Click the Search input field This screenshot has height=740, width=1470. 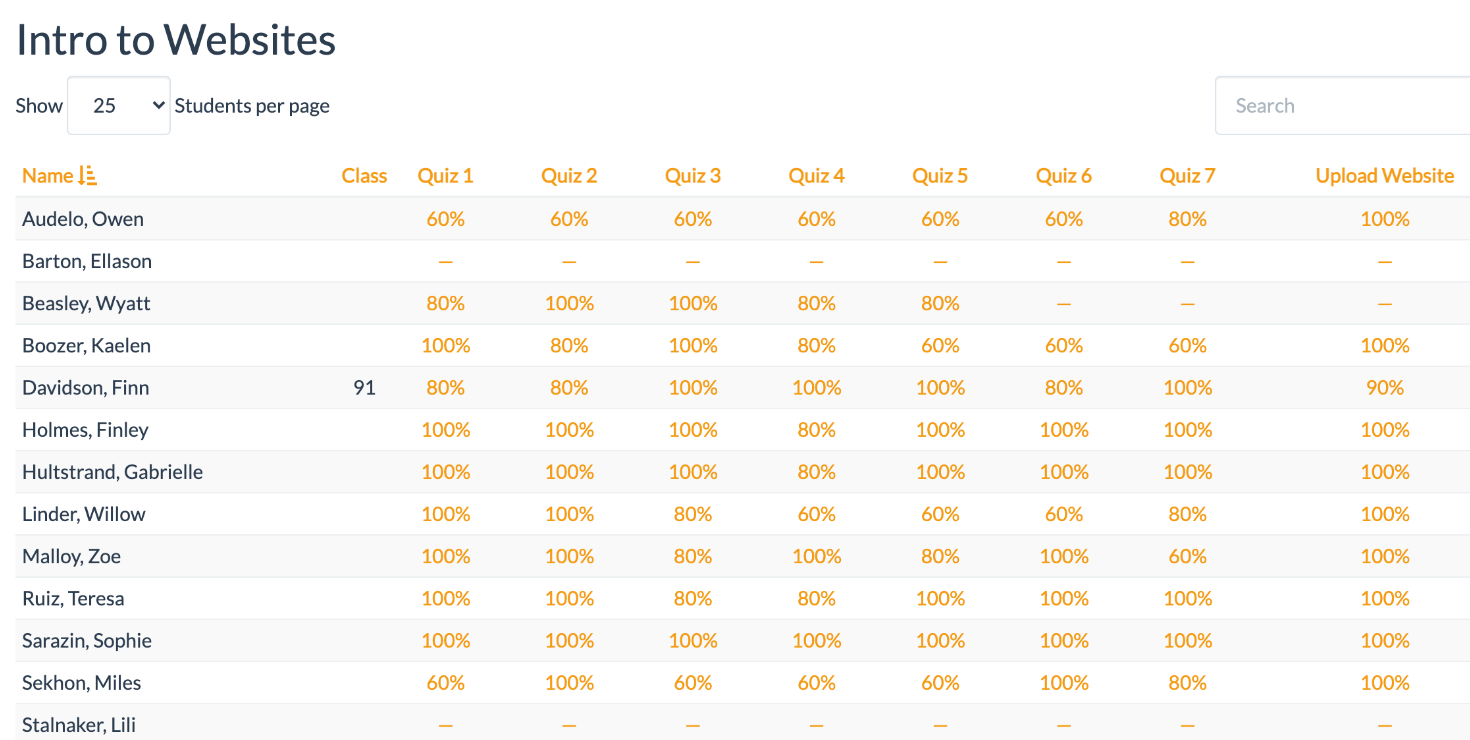[1342, 105]
